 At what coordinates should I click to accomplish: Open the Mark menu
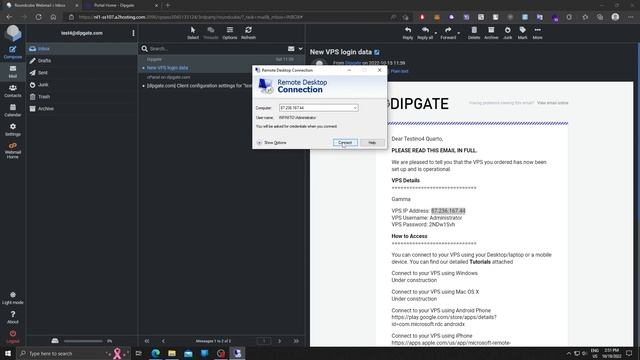(x=522, y=33)
